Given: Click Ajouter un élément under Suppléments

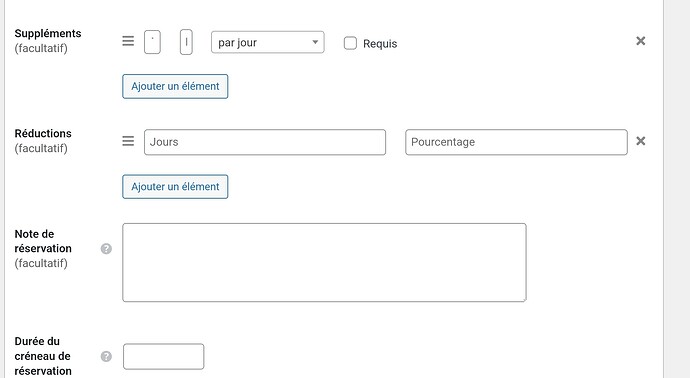Looking at the screenshot, I should 175,86.
